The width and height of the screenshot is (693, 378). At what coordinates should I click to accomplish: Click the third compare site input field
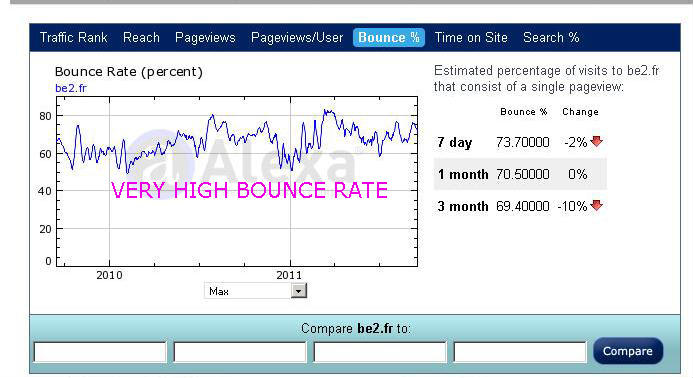(x=380, y=352)
